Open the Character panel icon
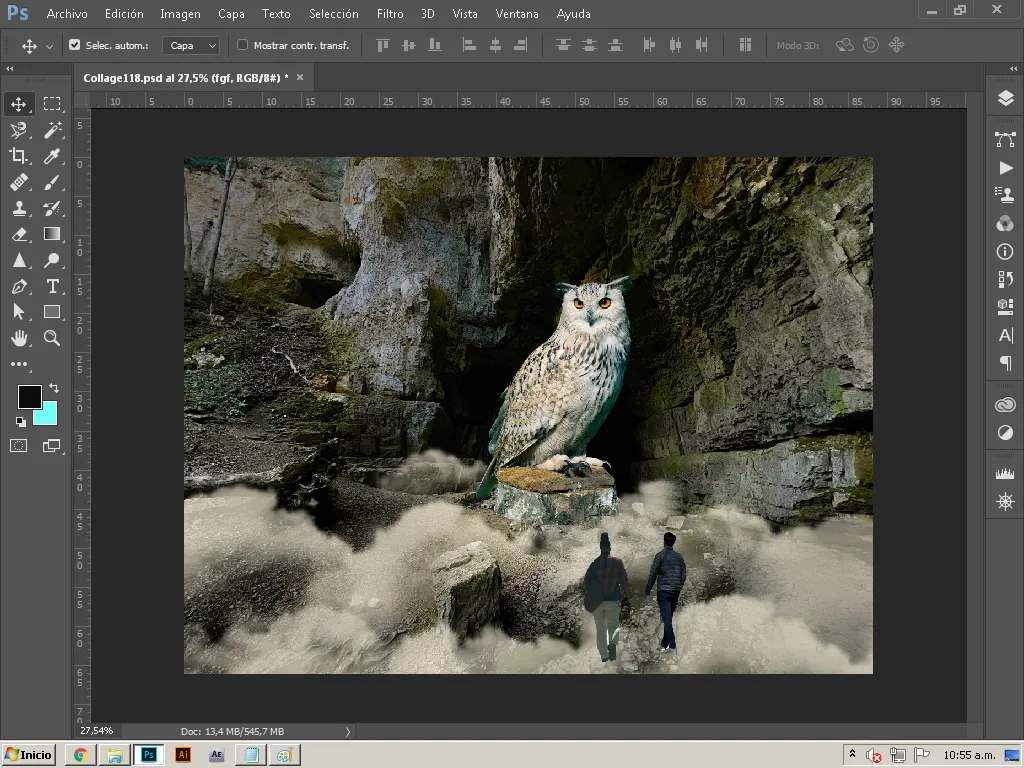 pyautogui.click(x=1005, y=335)
